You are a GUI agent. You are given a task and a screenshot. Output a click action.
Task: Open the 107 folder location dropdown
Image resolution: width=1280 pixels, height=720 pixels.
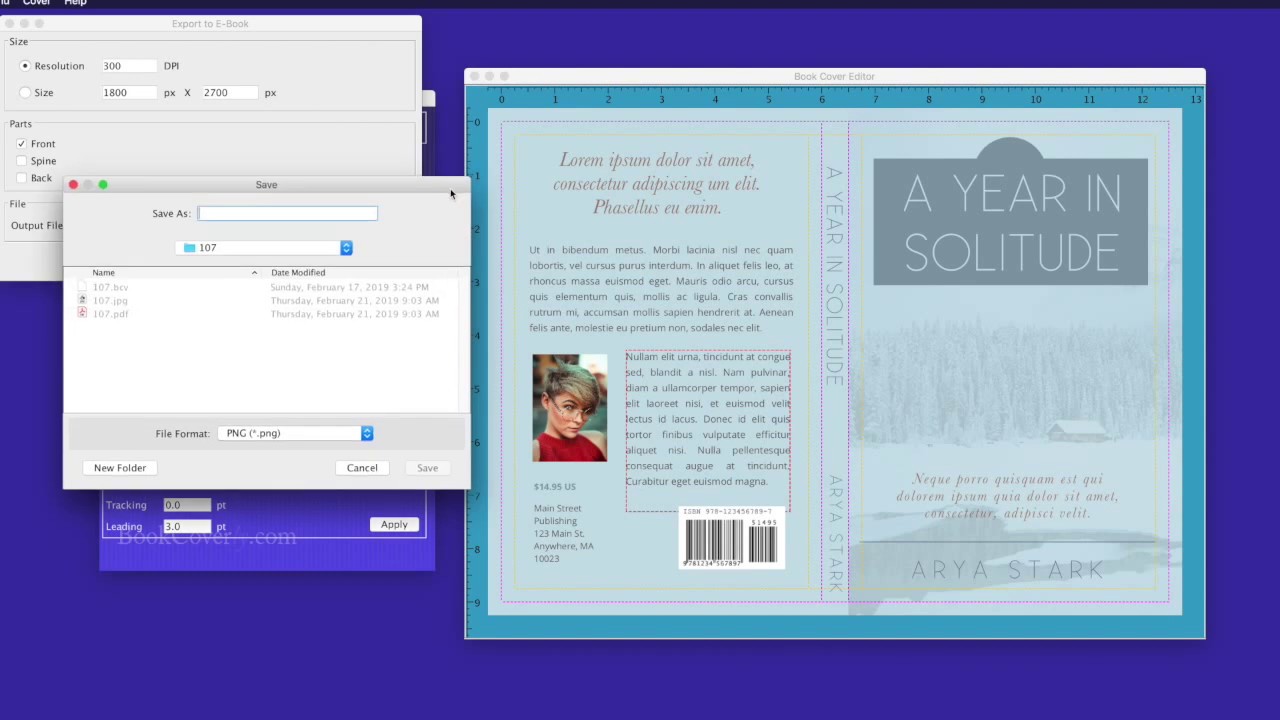tap(265, 248)
